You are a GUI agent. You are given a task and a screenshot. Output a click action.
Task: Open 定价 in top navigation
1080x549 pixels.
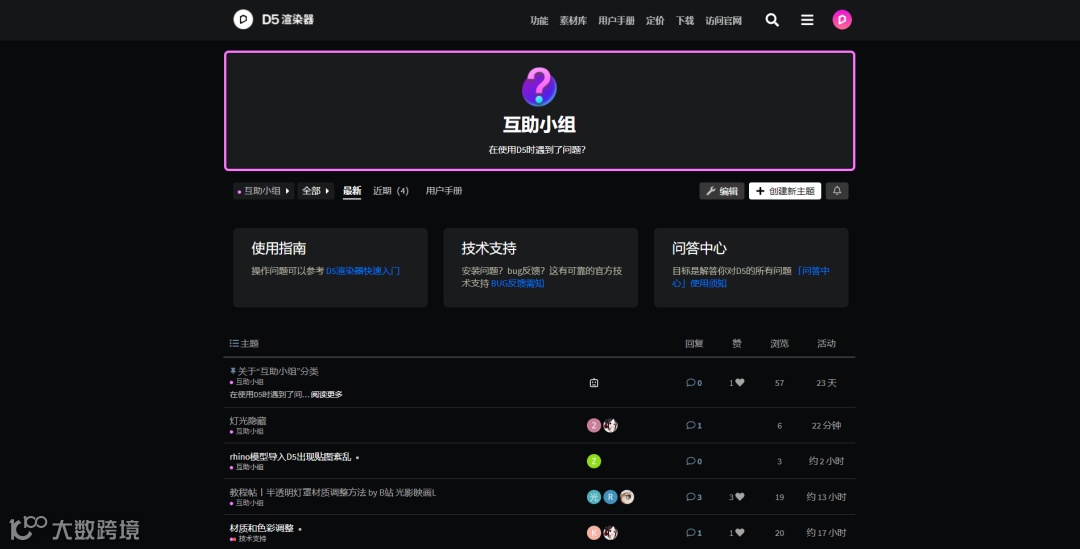655,21
